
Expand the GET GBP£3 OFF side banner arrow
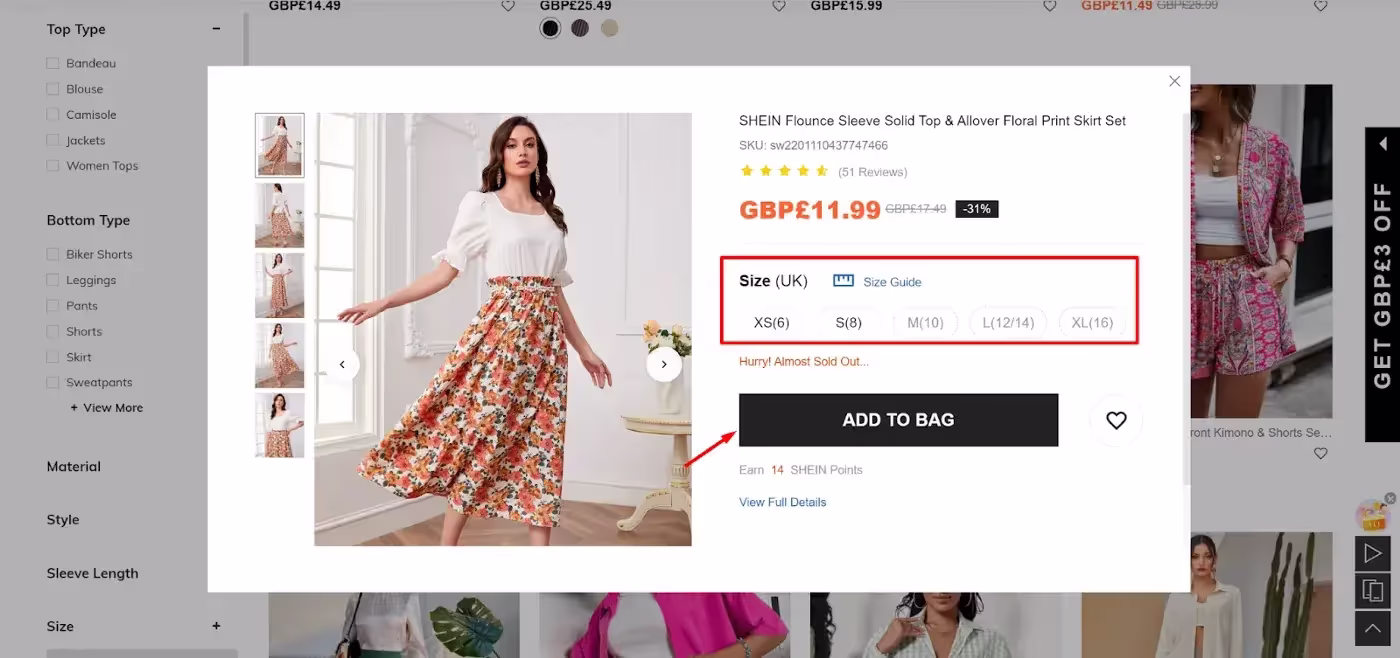[x=1383, y=145]
